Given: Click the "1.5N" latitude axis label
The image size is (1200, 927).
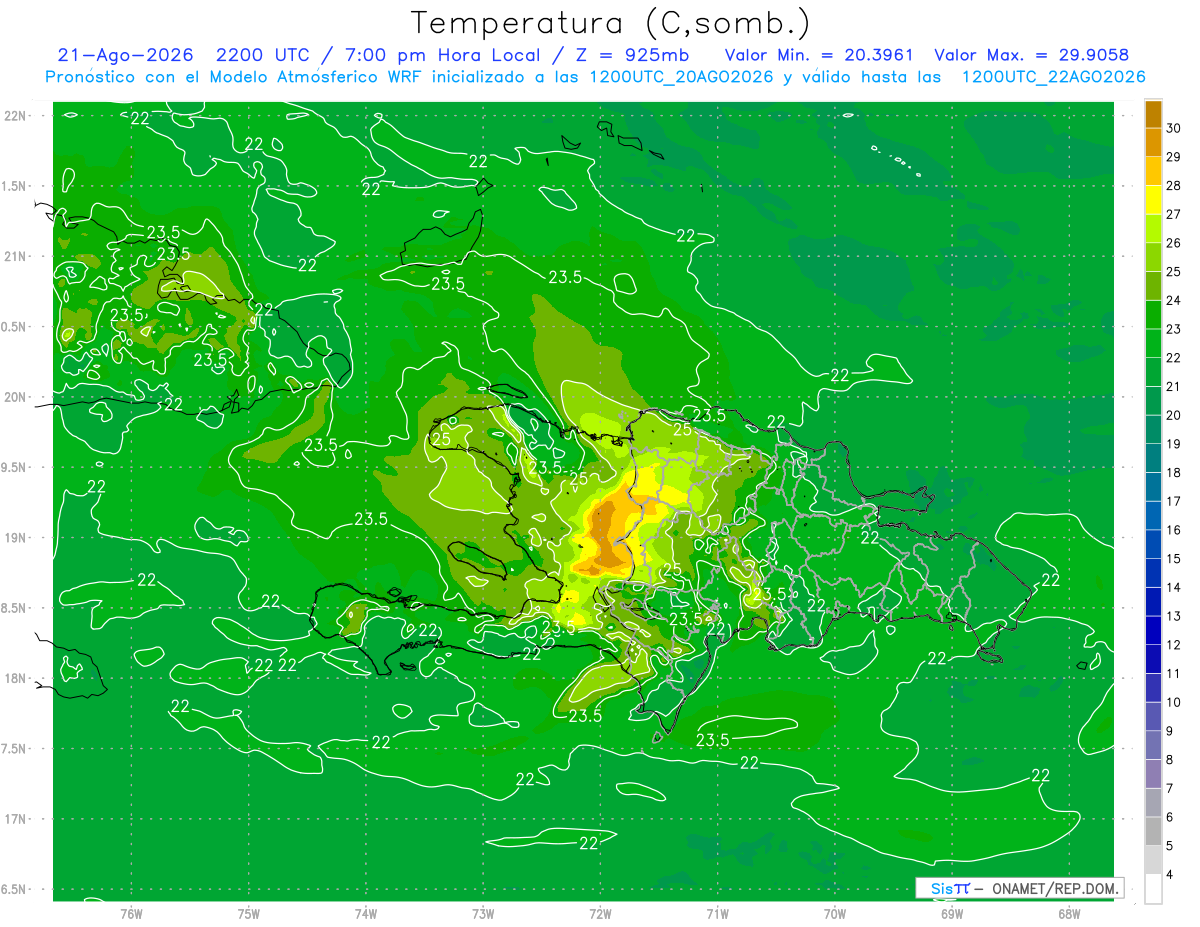Looking at the screenshot, I should [15, 186].
